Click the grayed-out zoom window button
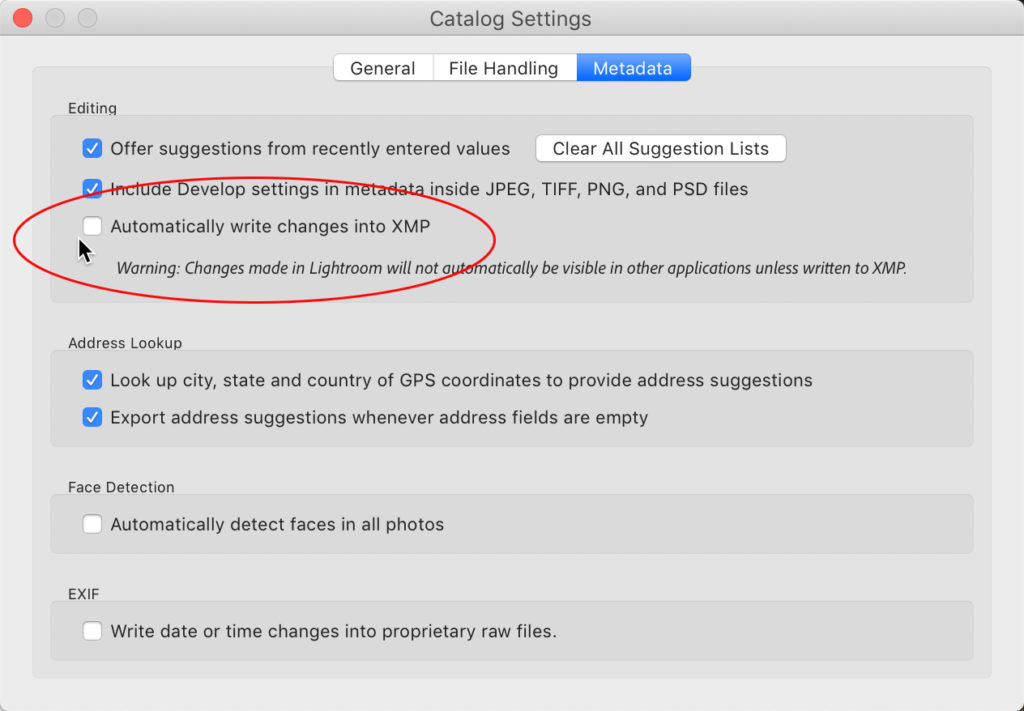The width and height of the screenshot is (1024, 711). pyautogui.click(x=88, y=18)
